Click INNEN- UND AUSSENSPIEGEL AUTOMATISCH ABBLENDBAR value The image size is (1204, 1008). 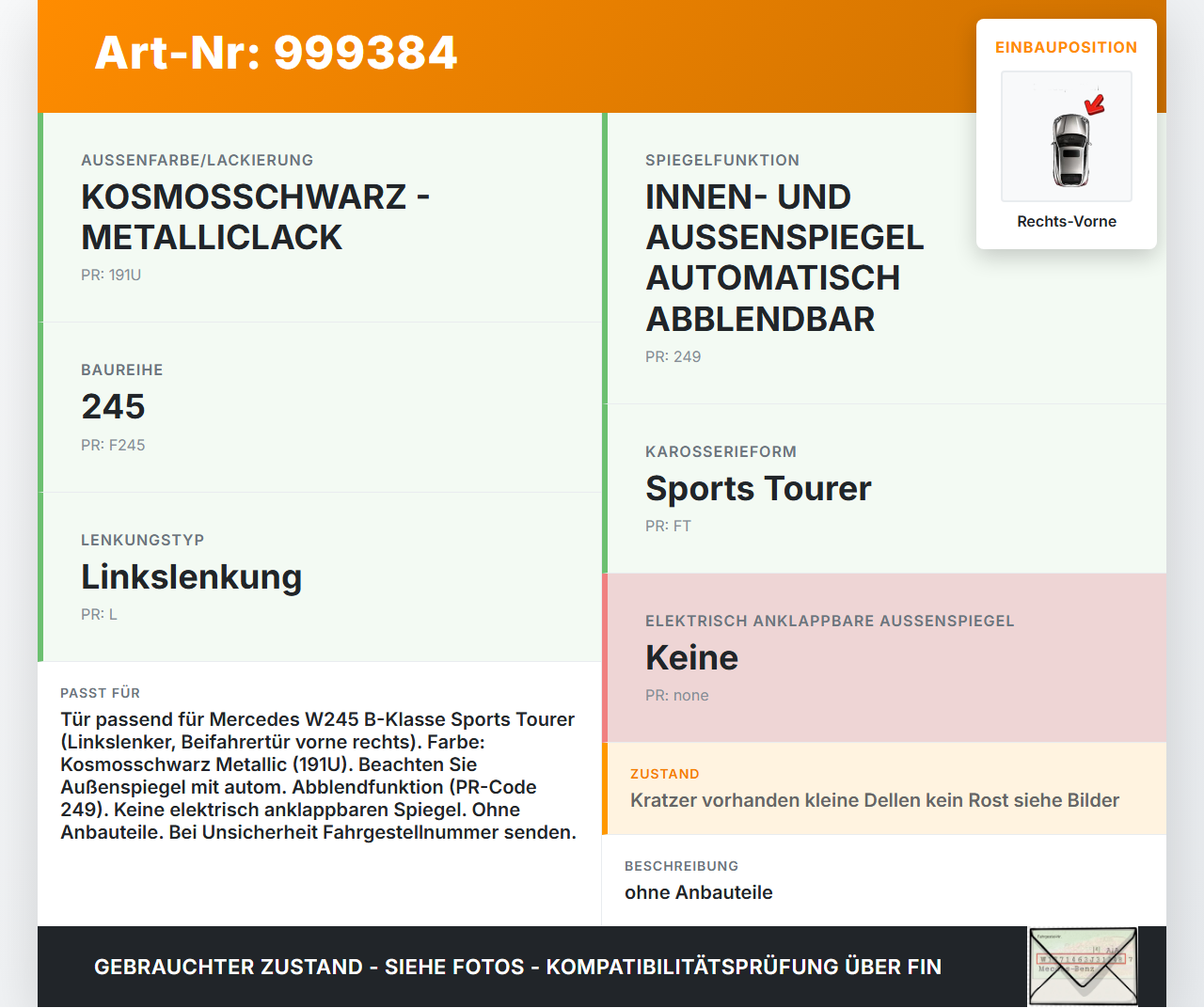point(784,258)
